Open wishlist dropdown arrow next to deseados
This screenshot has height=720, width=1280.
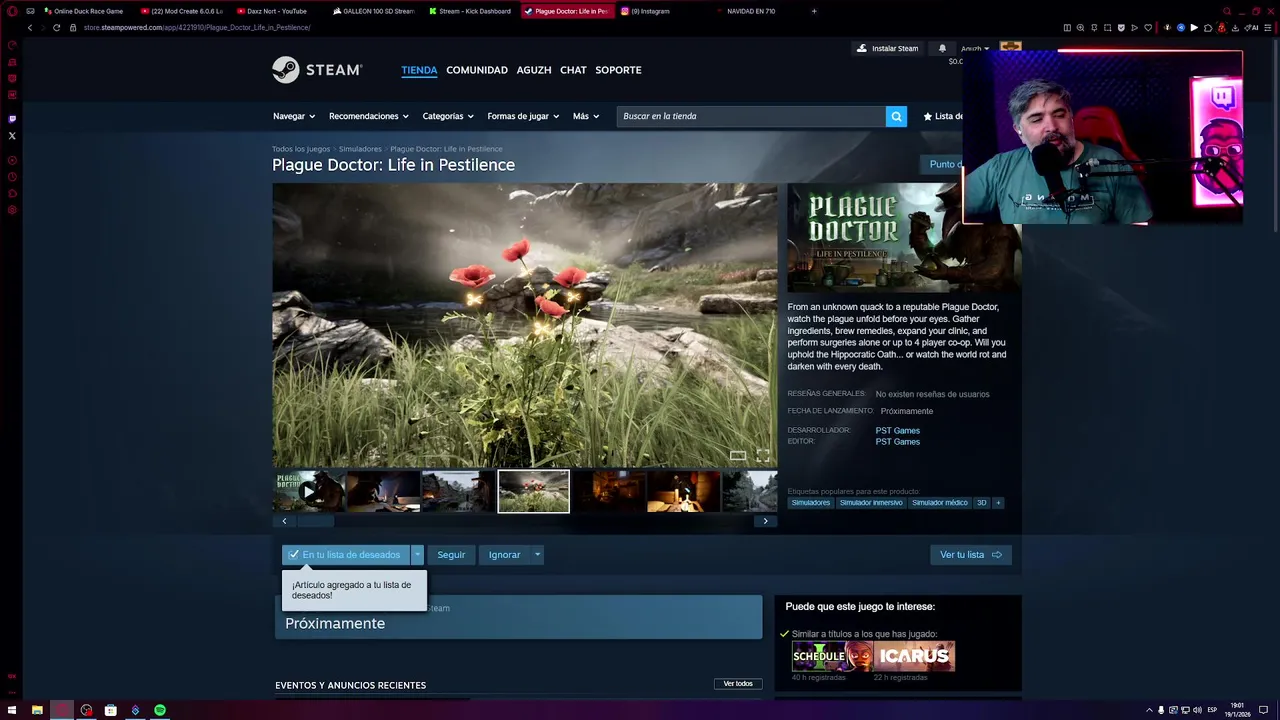(418, 554)
